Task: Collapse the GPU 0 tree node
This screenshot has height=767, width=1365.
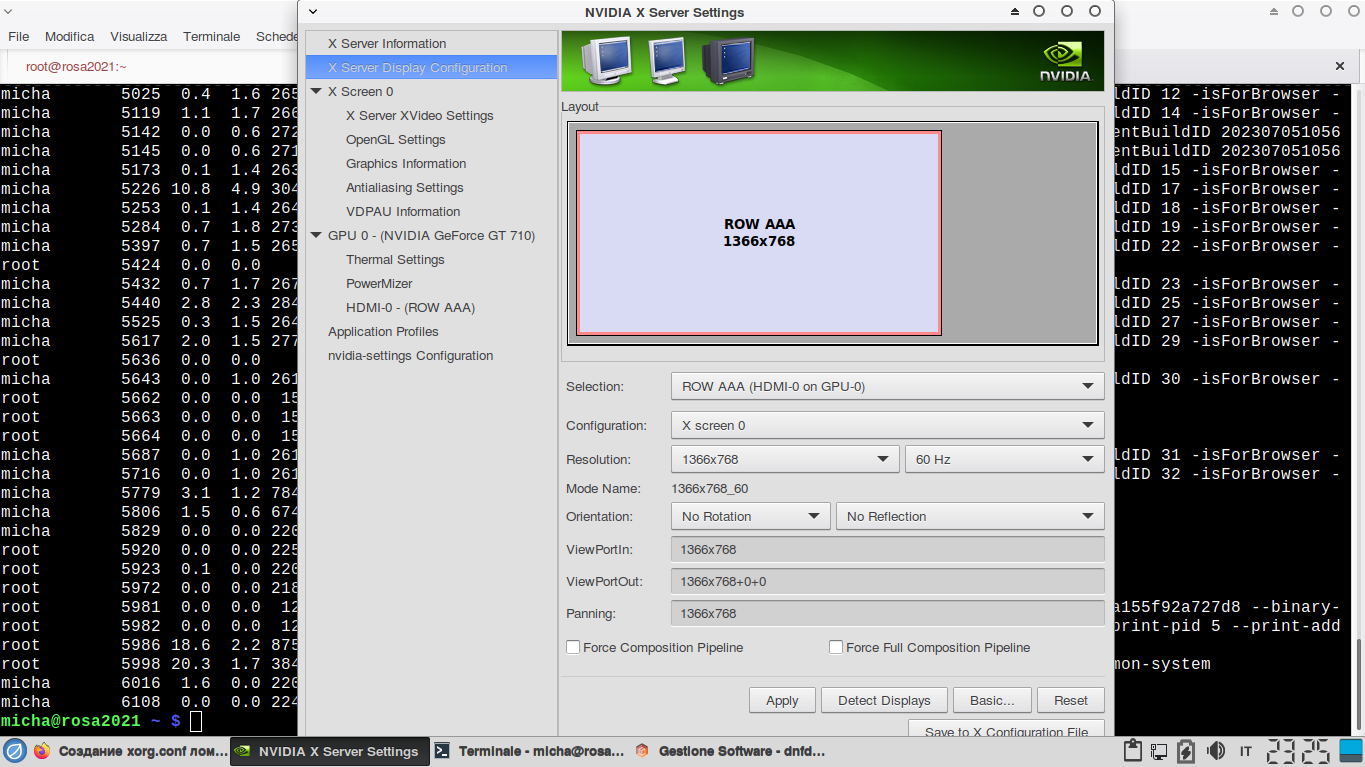Action: click(x=316, y=235)
